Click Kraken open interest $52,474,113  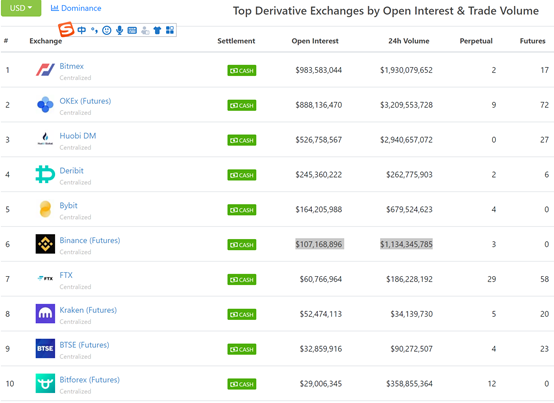pos(321,314)
